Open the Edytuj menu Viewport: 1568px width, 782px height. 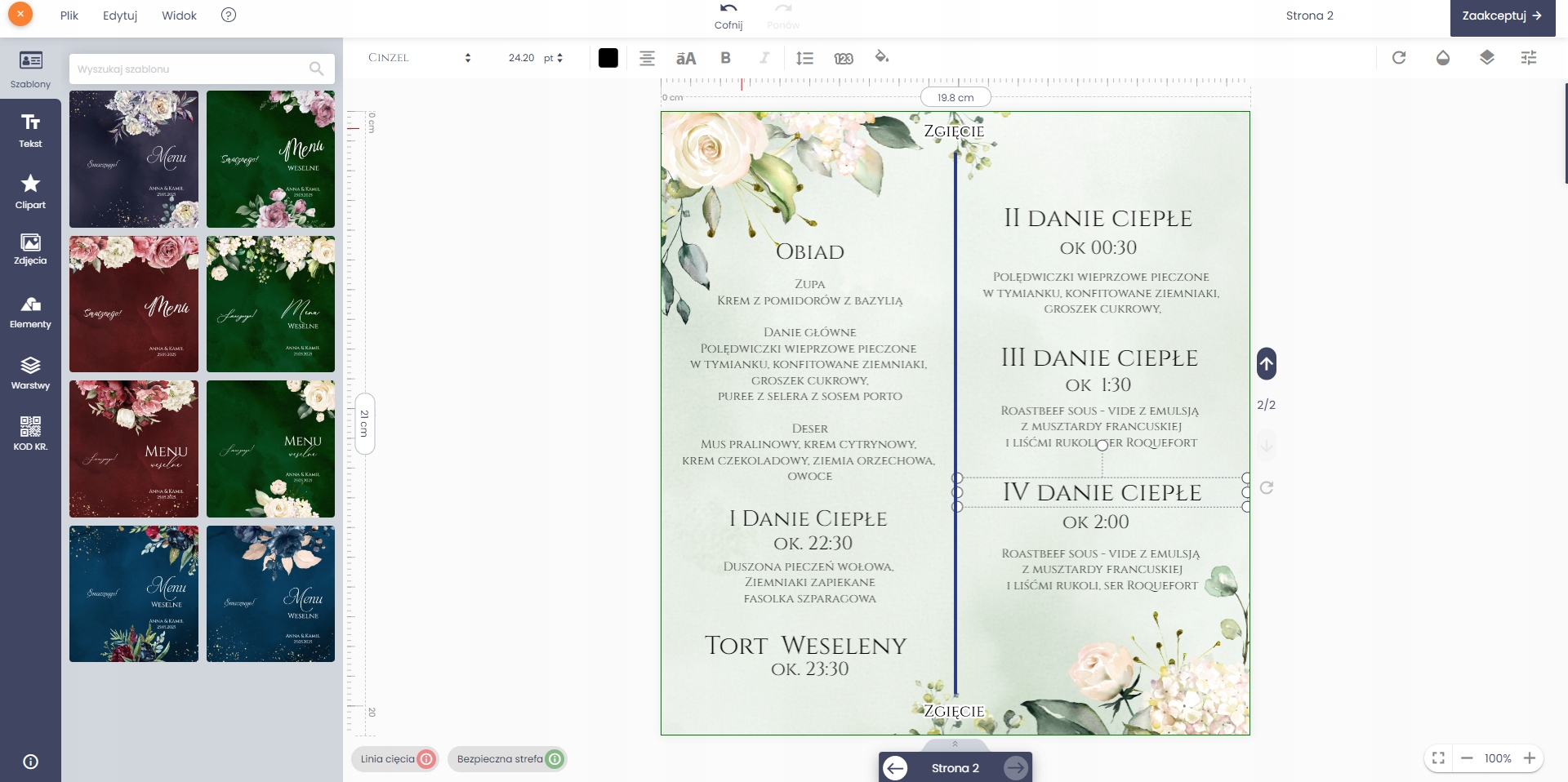click(120, 16)
